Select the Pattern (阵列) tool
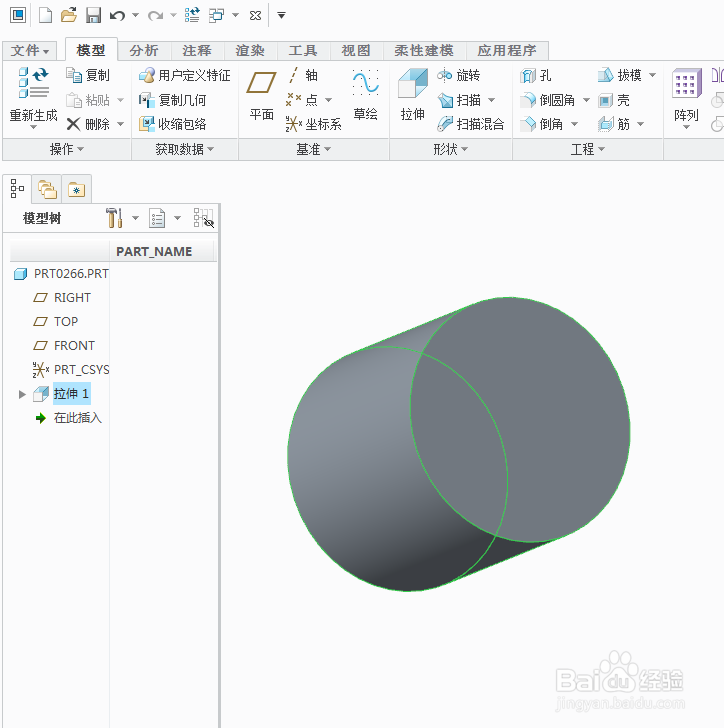This screenshot has width=724, height=728. (x=686, y=98)
